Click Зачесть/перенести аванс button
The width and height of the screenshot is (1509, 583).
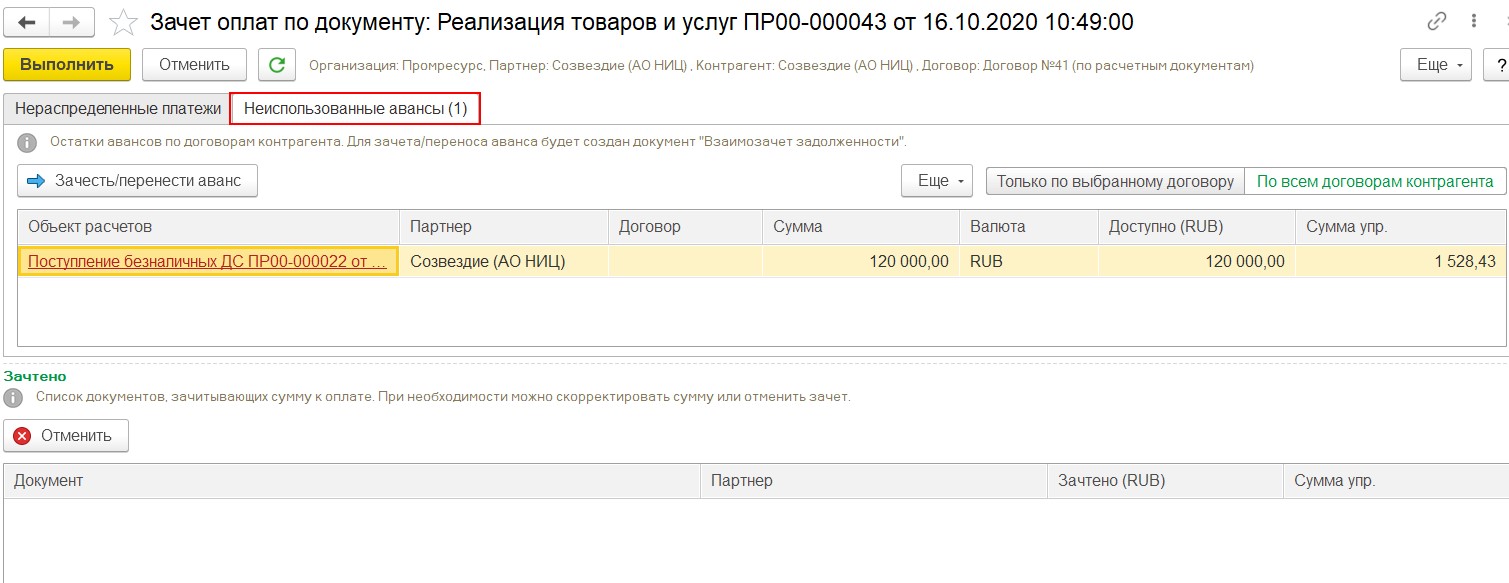click(137, 181)
